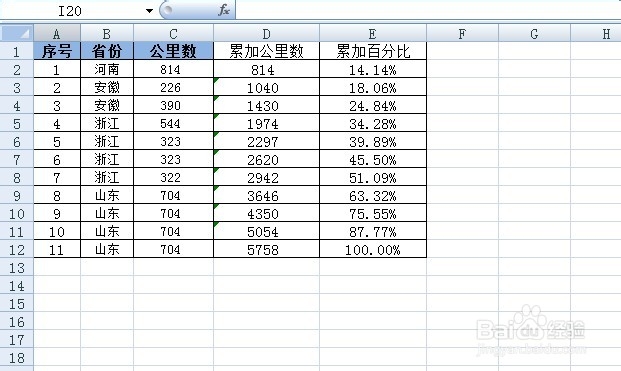The width and height of the screenshot is (621, 371).
Task: Open the Name Box dropdown arrow
Action: pyautogui.click(x=149, y=11)
